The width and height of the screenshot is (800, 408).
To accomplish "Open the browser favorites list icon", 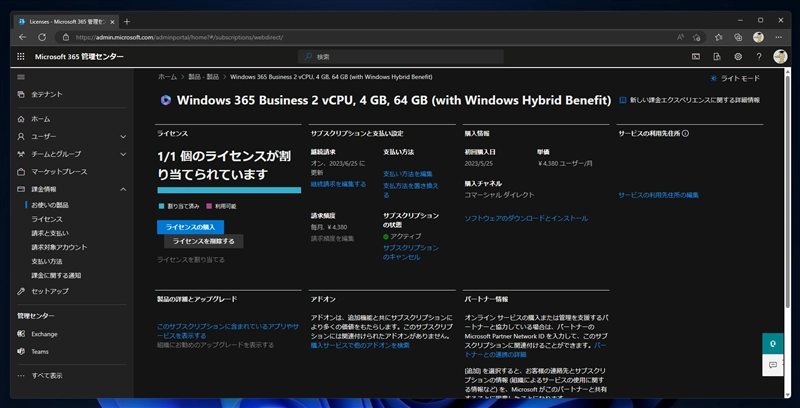I will (719, 37).
